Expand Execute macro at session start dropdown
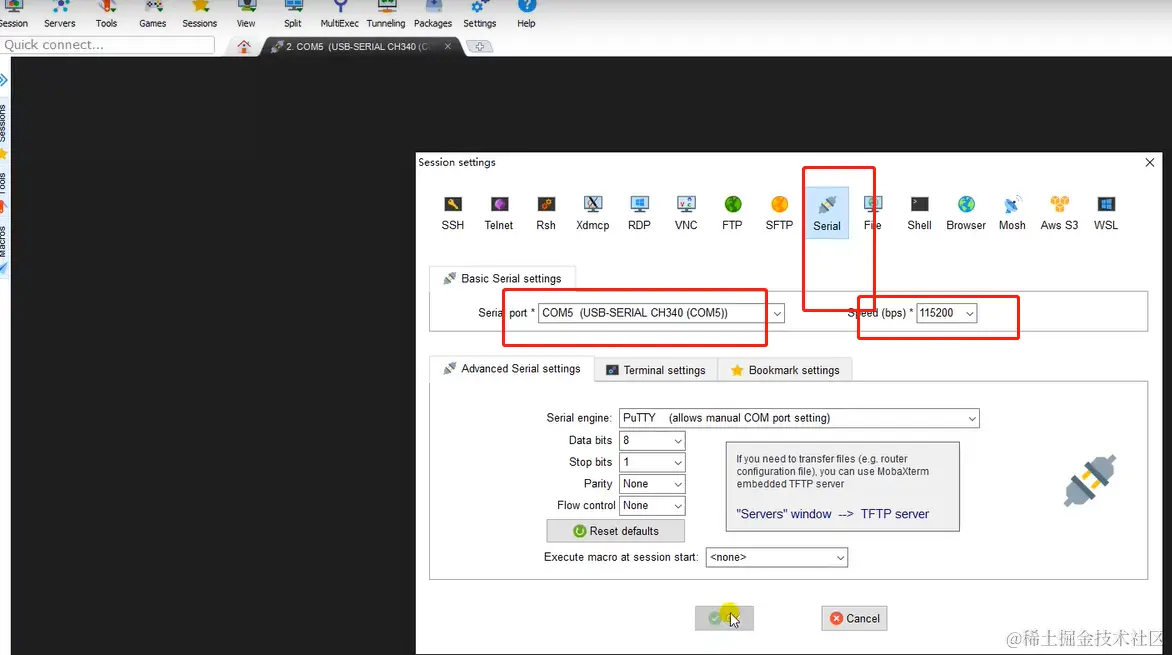The image size is (1172, 655). coord(840,557)
